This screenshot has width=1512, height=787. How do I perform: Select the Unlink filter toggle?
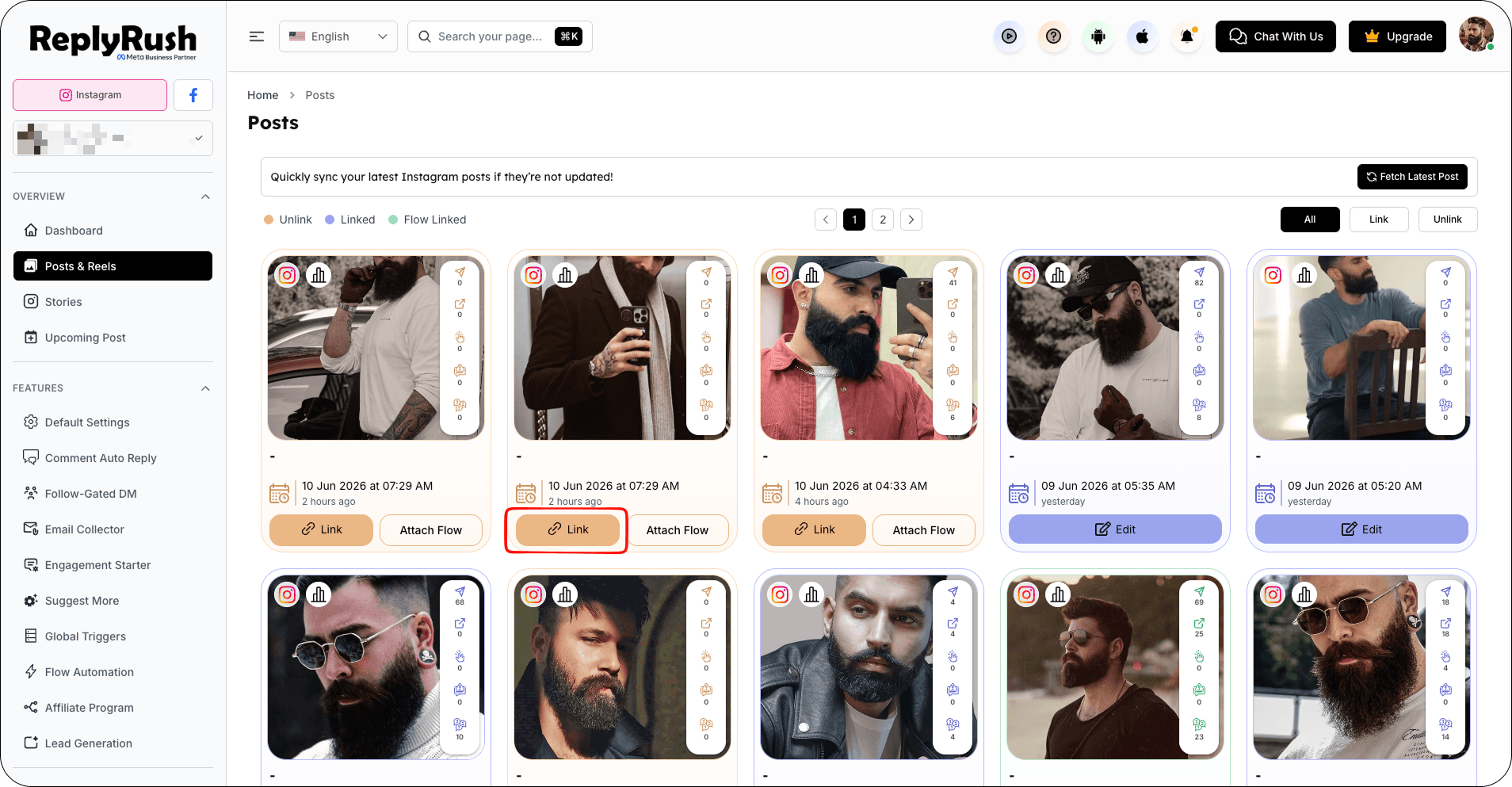tap(1448, 220)
